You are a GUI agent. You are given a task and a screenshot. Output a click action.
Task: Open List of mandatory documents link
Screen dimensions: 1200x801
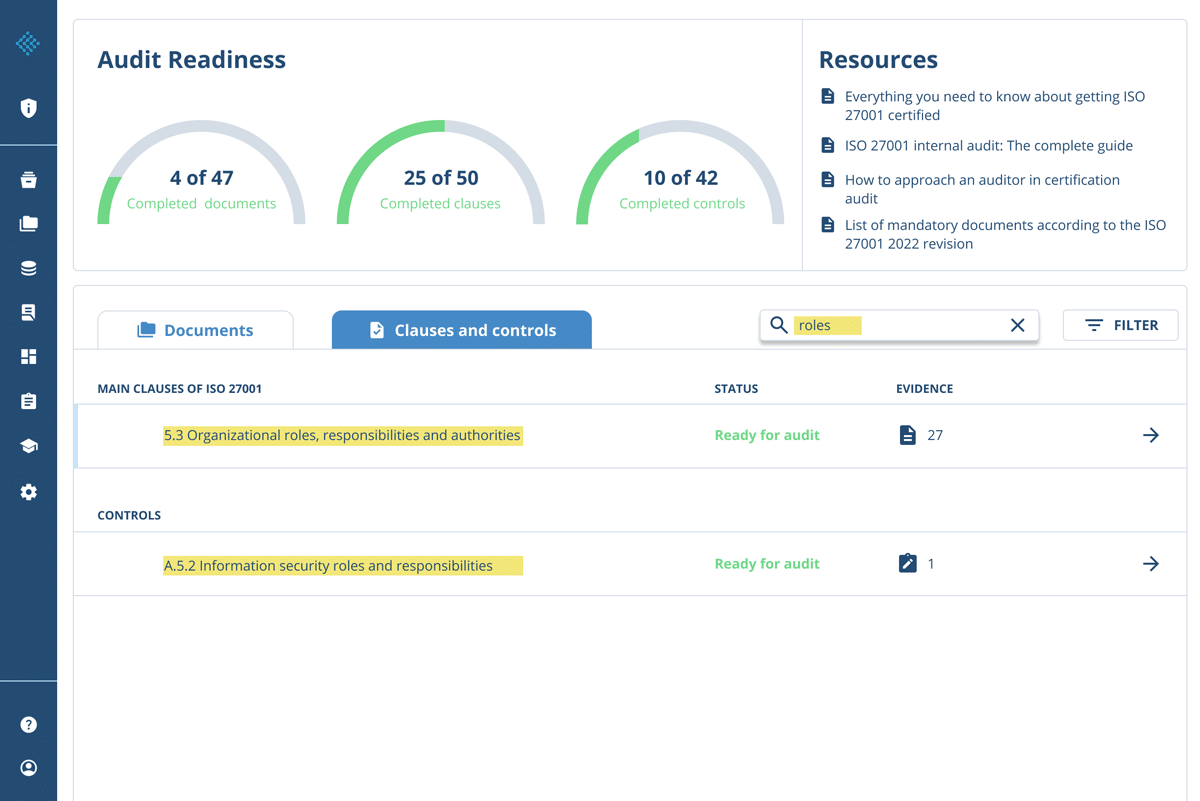tap(1005, 234)
